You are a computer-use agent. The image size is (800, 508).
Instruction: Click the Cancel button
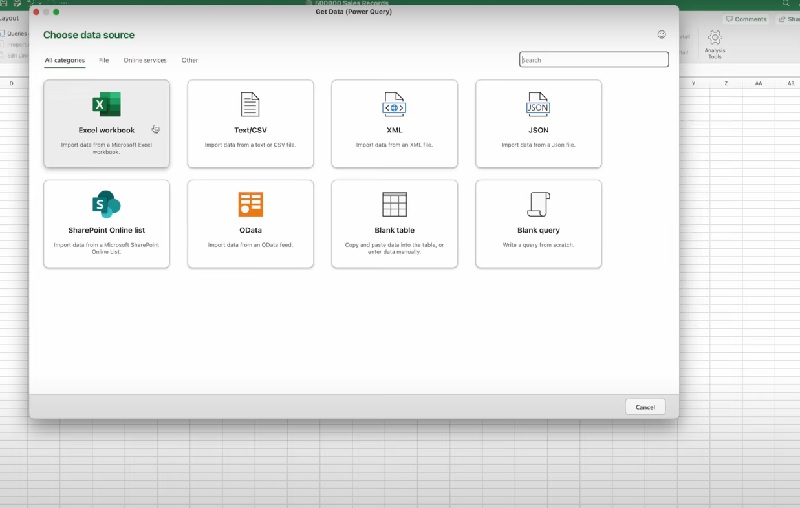point(645,407)
